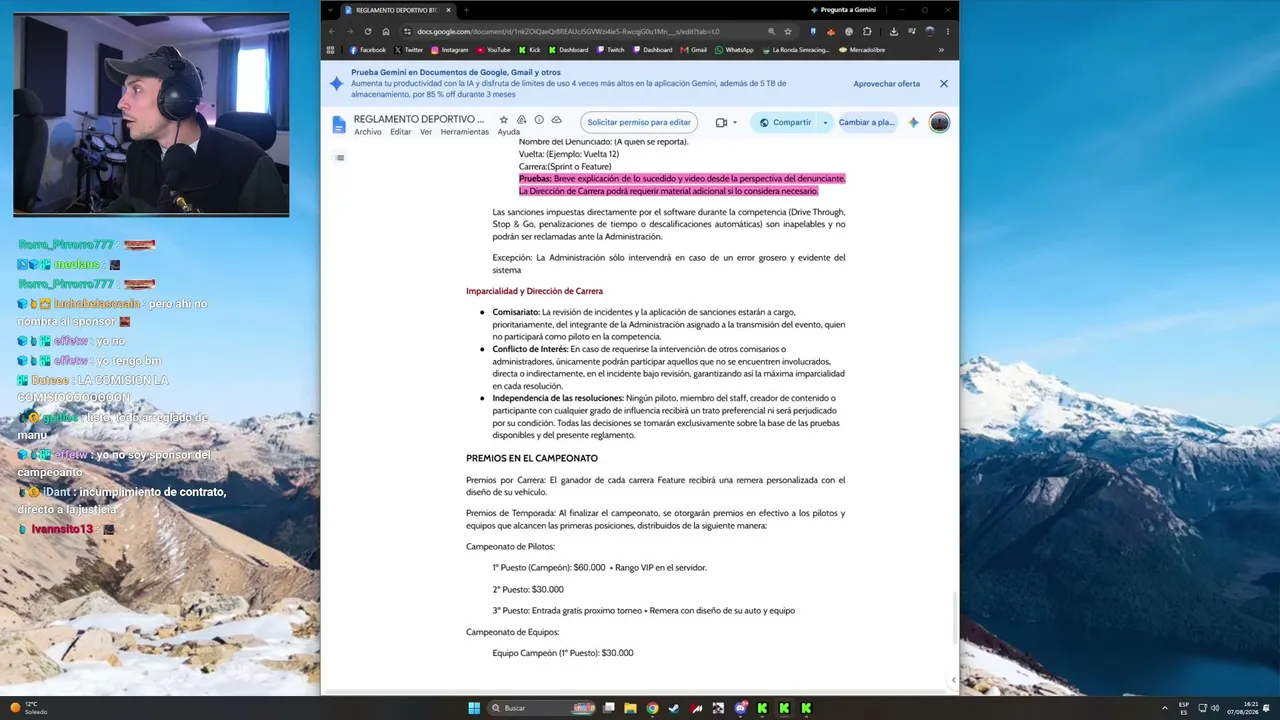Expand the Compartir dropdown arrow

coord(825,122)
